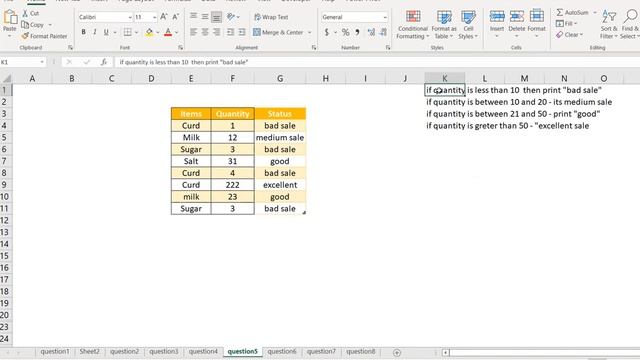This screenshot has width=640, height=360.
Task: Align text left
Action: [x=193, y=32]
